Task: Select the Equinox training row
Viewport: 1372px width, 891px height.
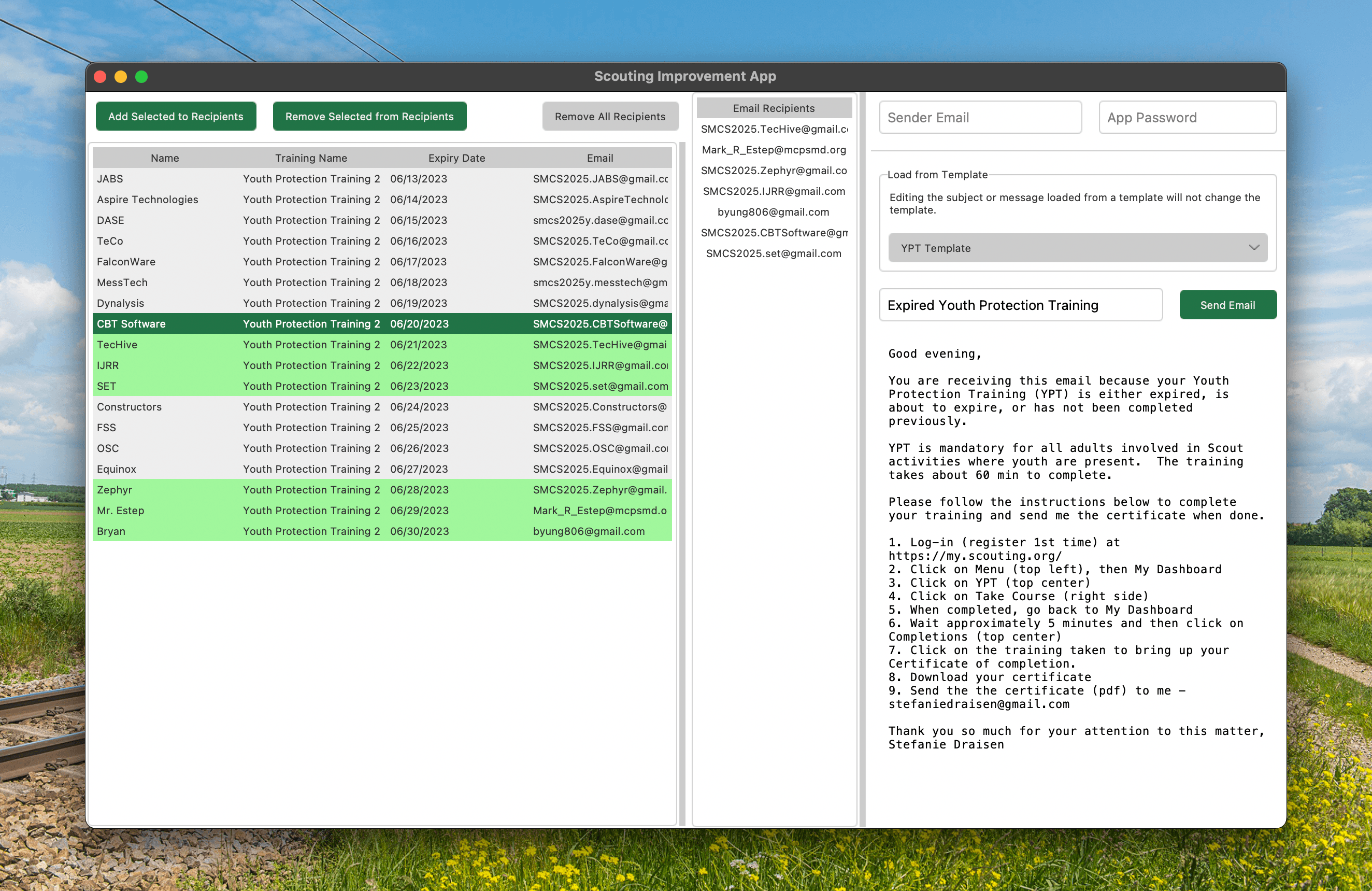Action: click(x=231, y=469)
